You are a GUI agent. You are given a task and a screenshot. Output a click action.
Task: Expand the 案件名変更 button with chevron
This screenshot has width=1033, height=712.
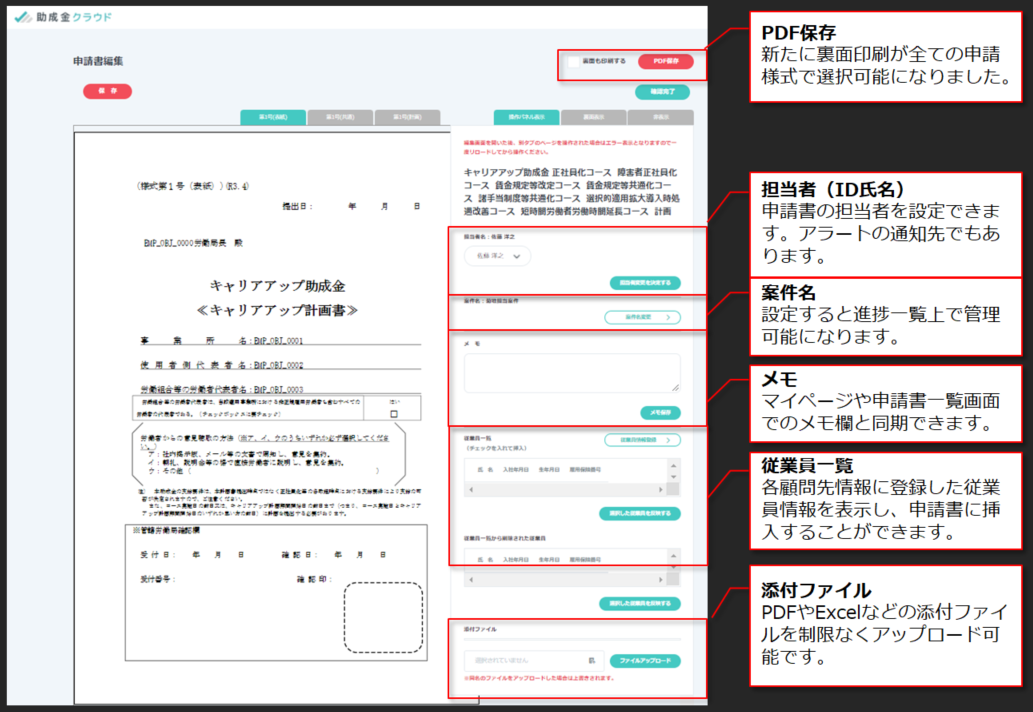(x=642, y=317)
